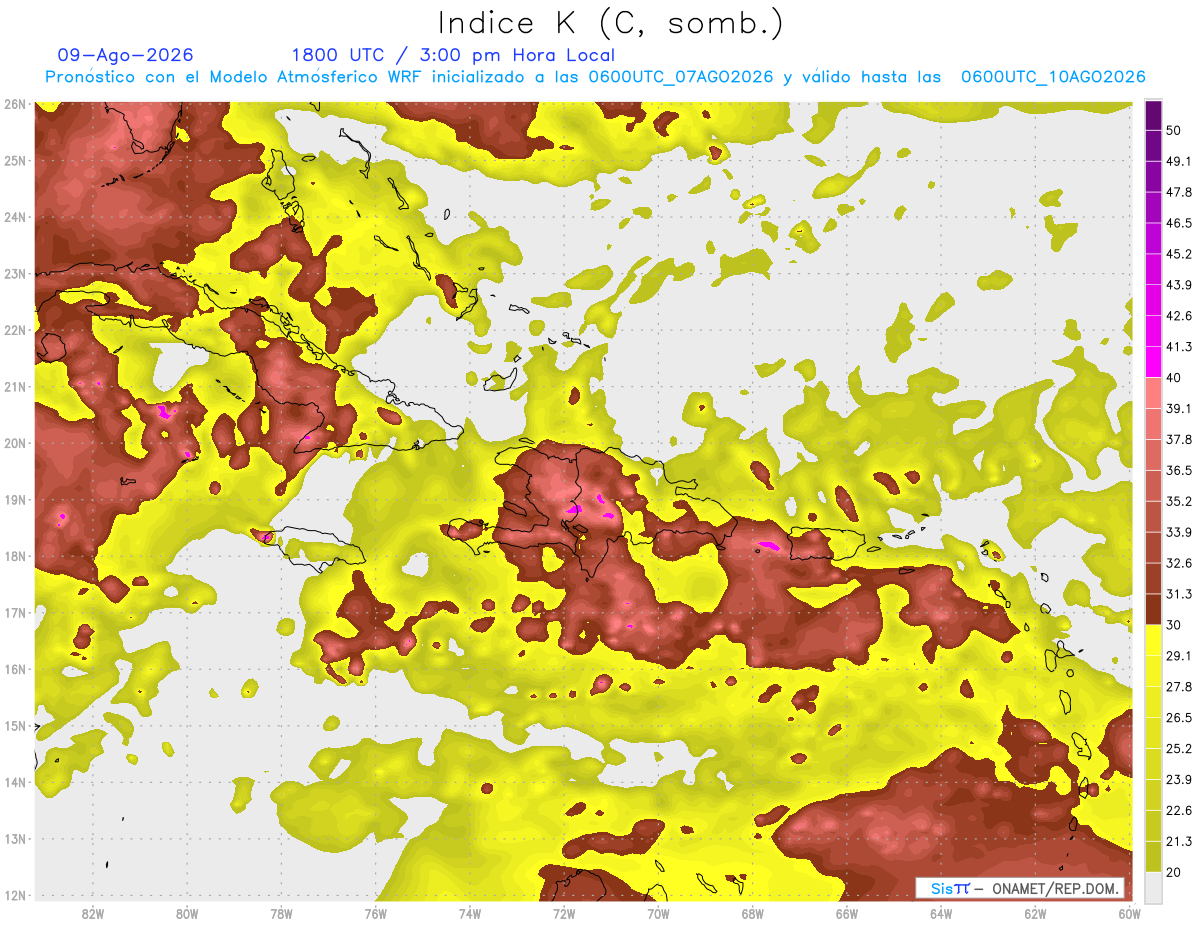Viewport: 1200px width, 927px height.
Task: Click the colorbar value '41.3'
Action: point(1179,347)
